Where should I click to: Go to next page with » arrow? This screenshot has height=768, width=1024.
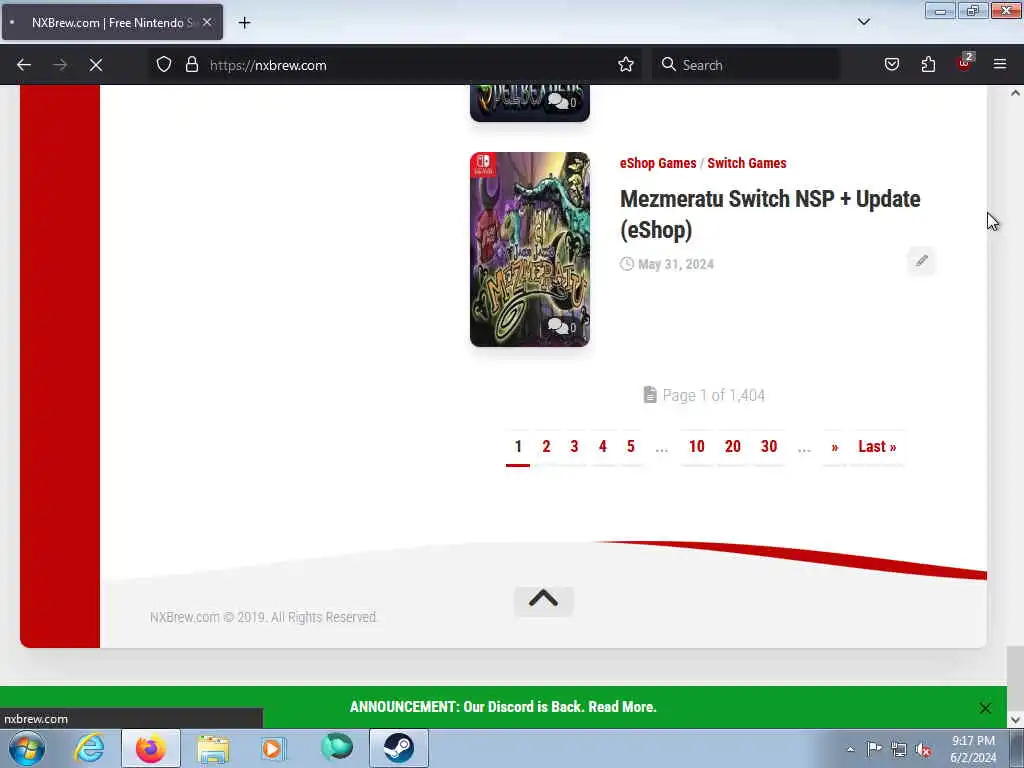835,447
